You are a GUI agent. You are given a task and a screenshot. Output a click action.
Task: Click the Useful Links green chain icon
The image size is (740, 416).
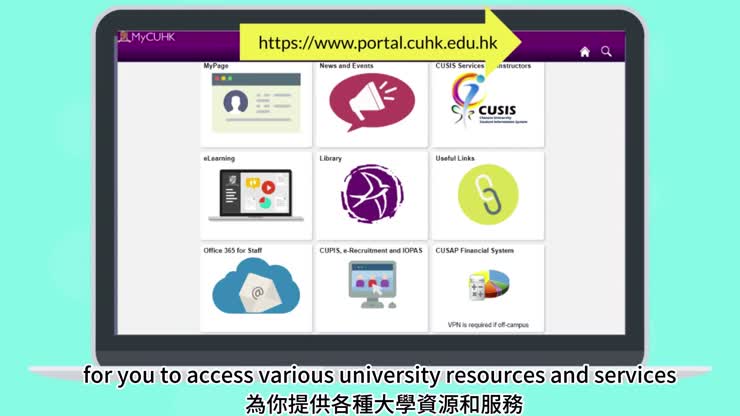(488, 194)
